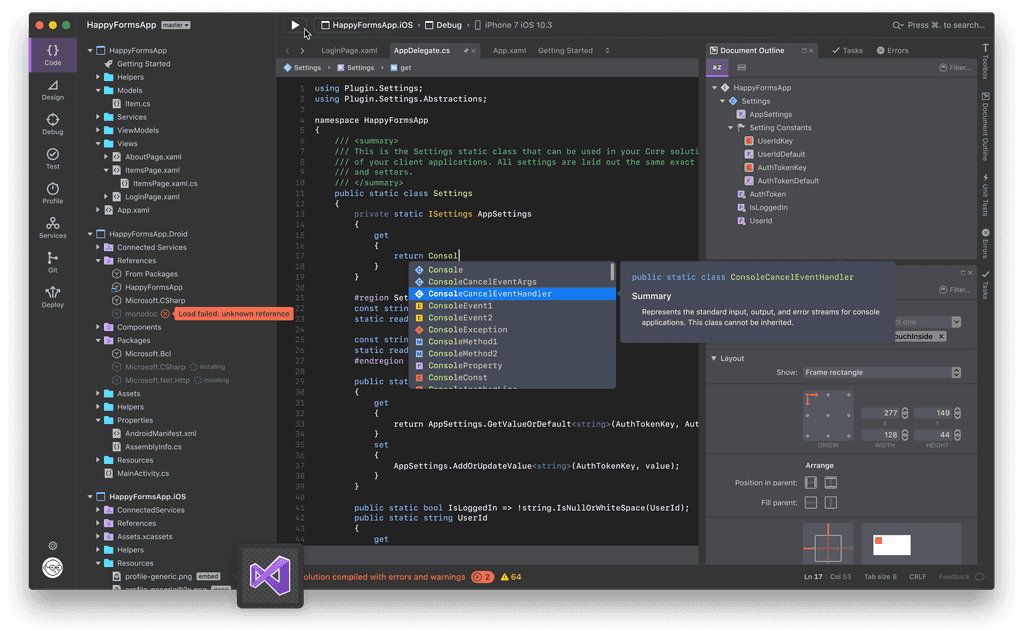Switch to App.xaml tab
The height and width of the screenshot is (636, 1024).
point(509,50)
